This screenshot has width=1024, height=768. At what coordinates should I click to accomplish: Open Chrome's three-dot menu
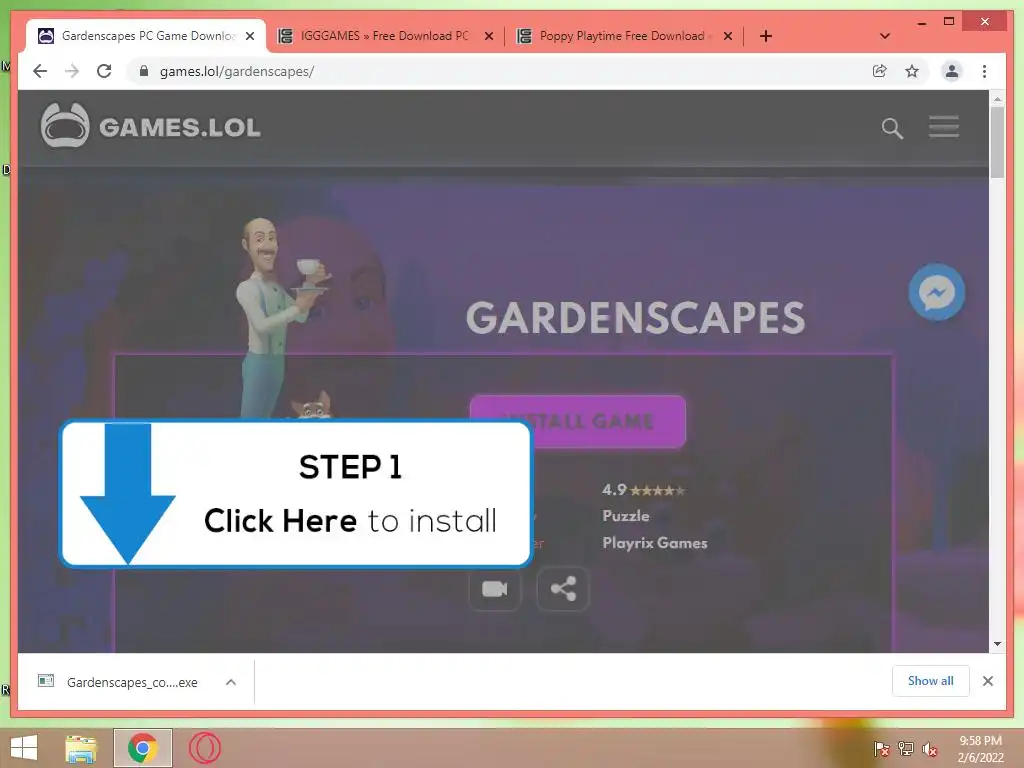click(984, 71)
